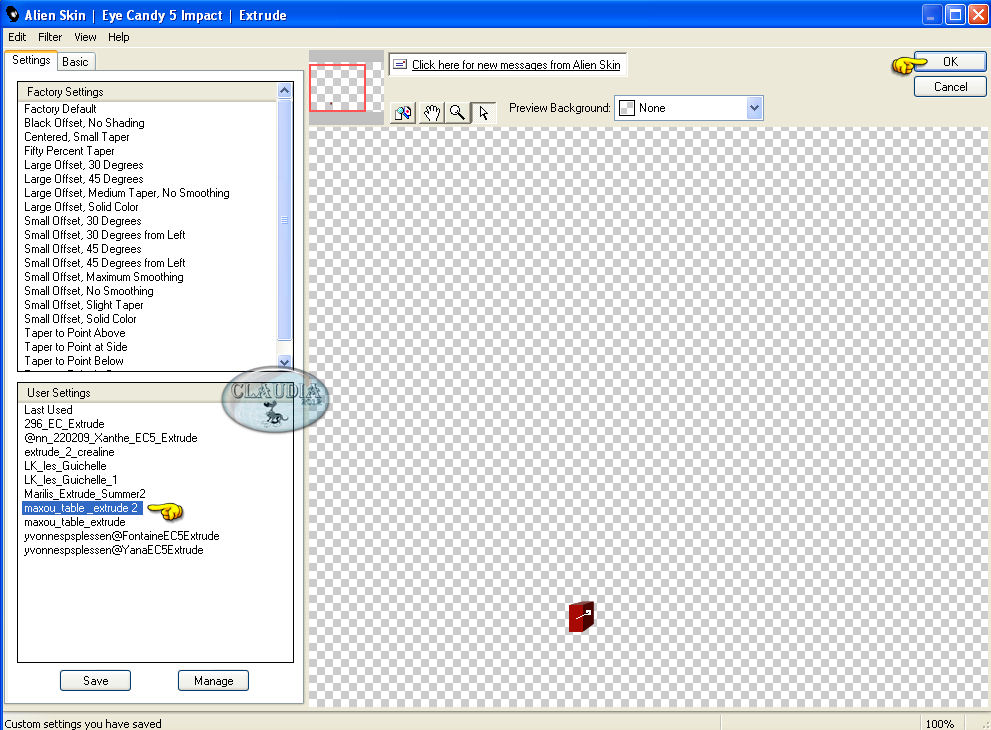The height and width of the screenshot is (730, 991).
Task: Select Fifty Percent Taper preset
Action: pyautogui.click(x=69, y=150)
